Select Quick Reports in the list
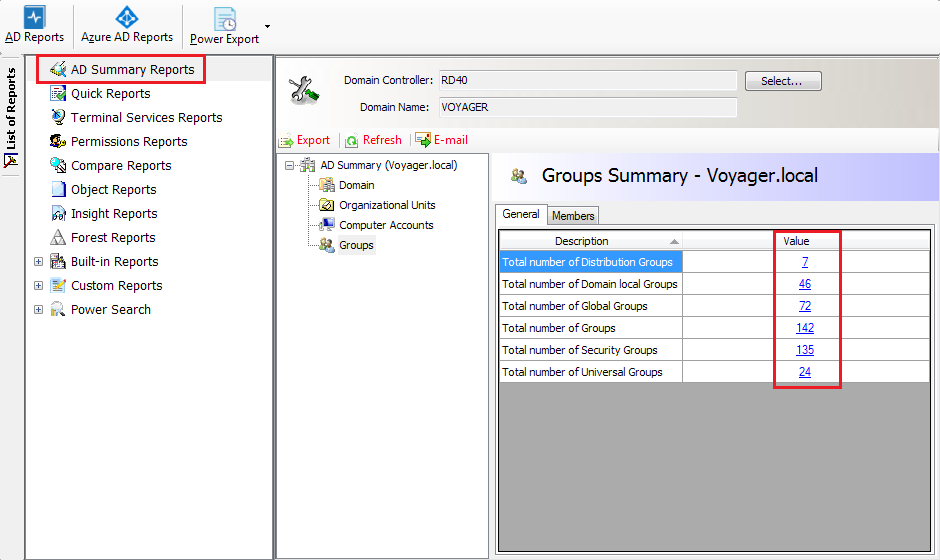 (110, 94)
